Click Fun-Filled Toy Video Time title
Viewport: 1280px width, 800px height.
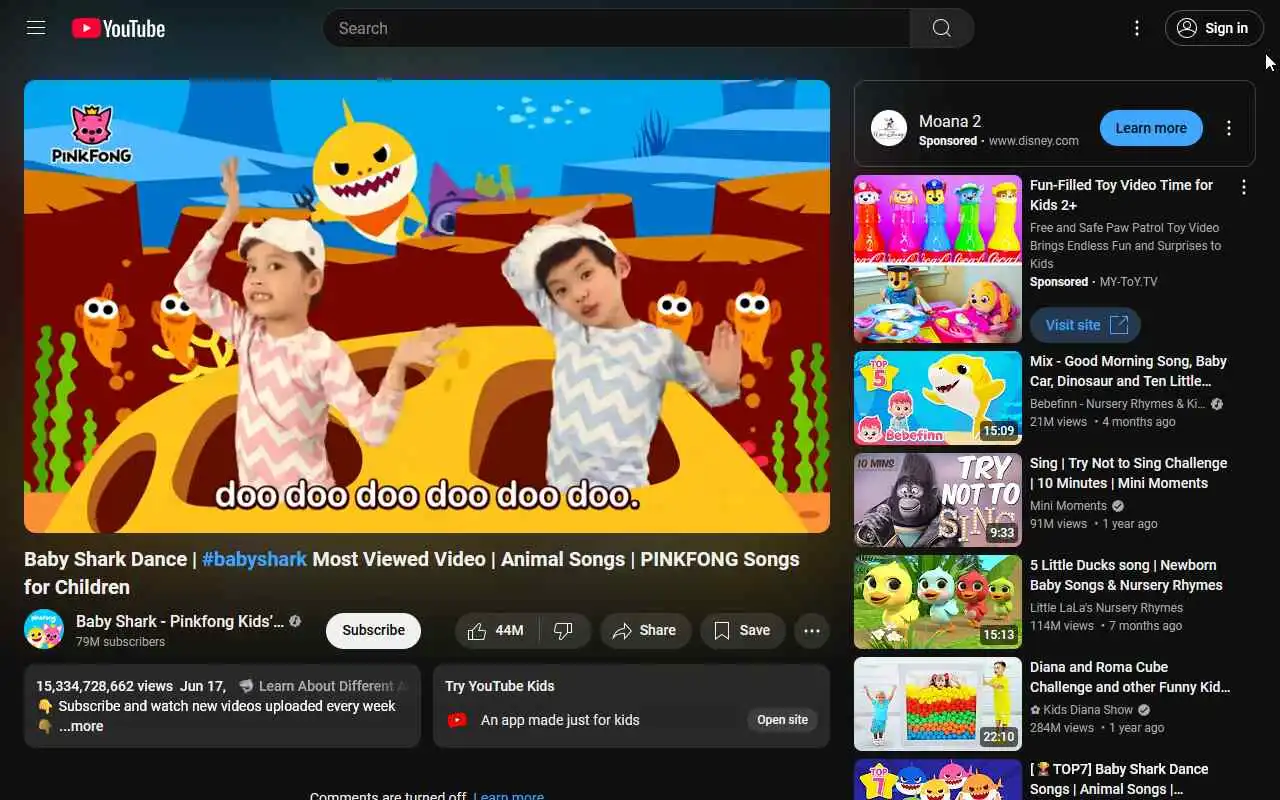[1121, 195]
